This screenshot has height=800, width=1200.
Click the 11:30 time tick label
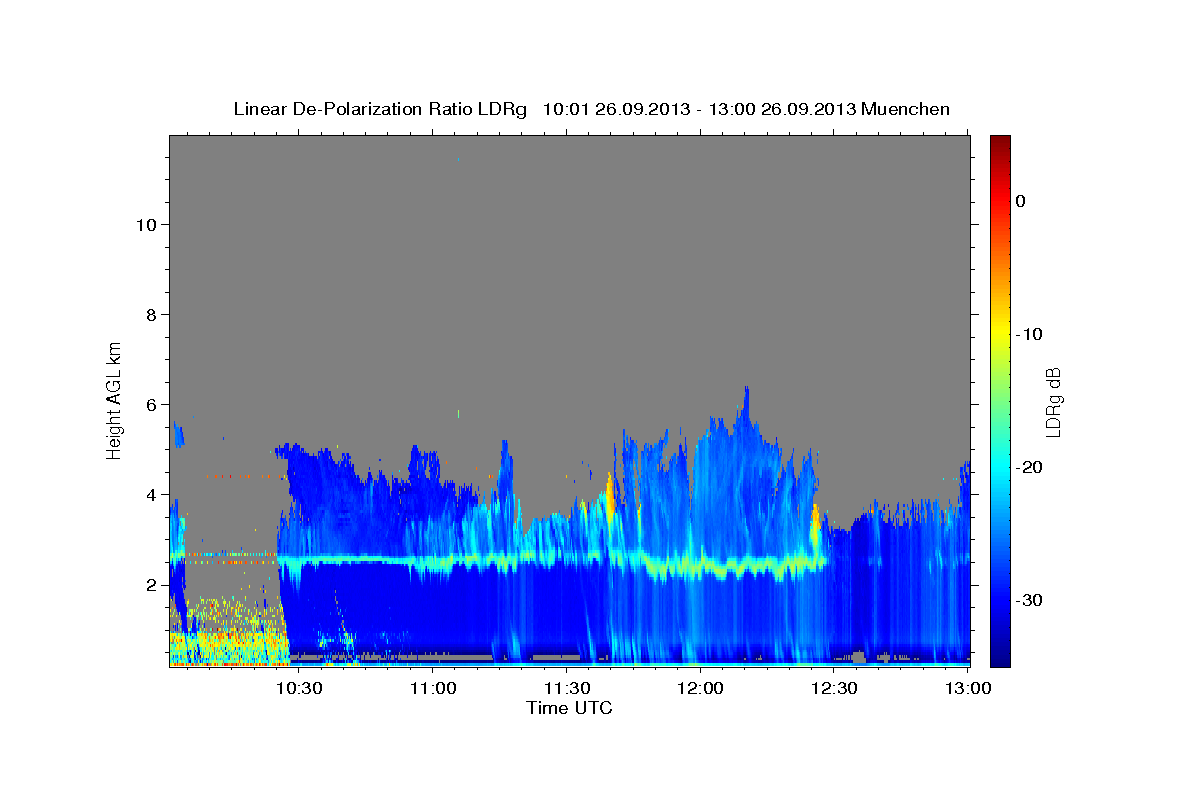[x=566, y=688]
